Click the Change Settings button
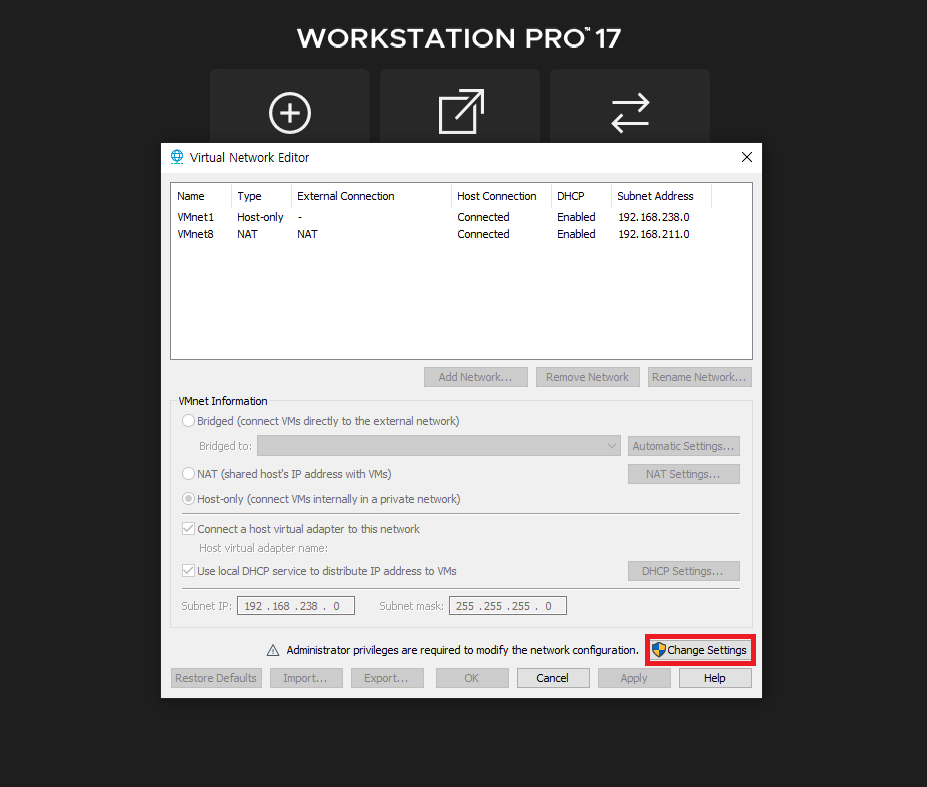 coord(701,650)
